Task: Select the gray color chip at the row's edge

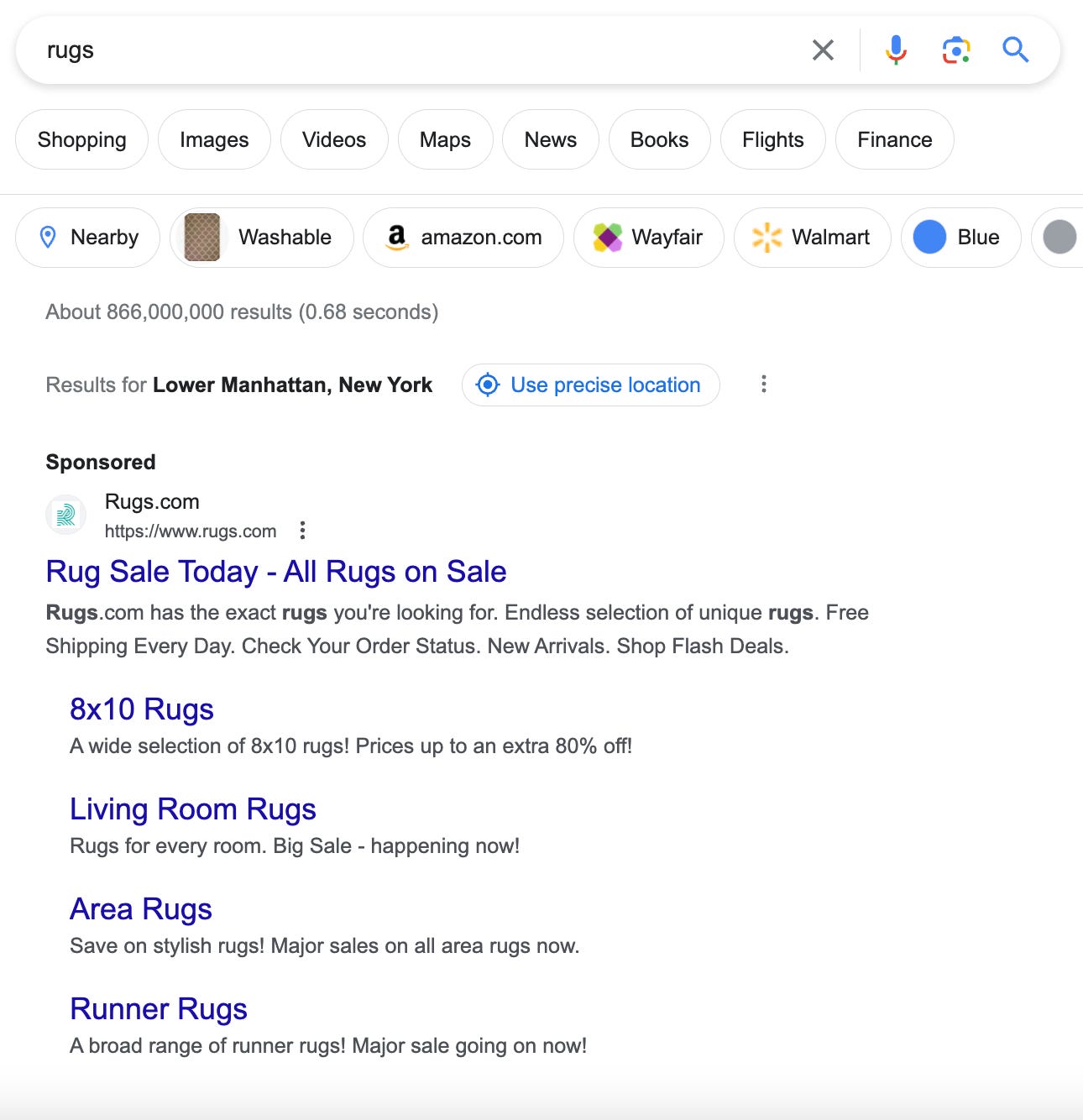Action: click(1059, 238)
